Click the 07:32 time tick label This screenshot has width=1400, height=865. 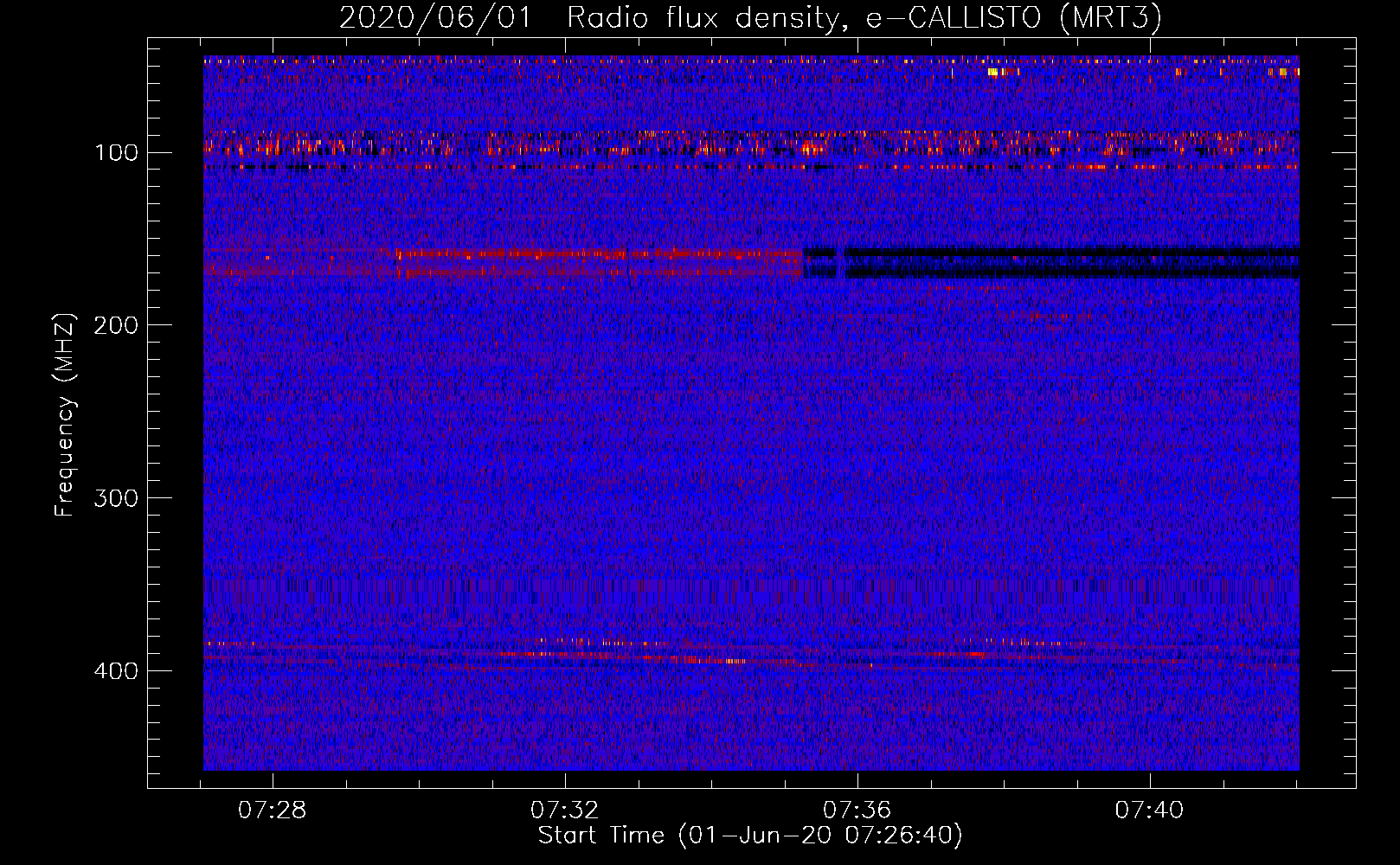565,811
